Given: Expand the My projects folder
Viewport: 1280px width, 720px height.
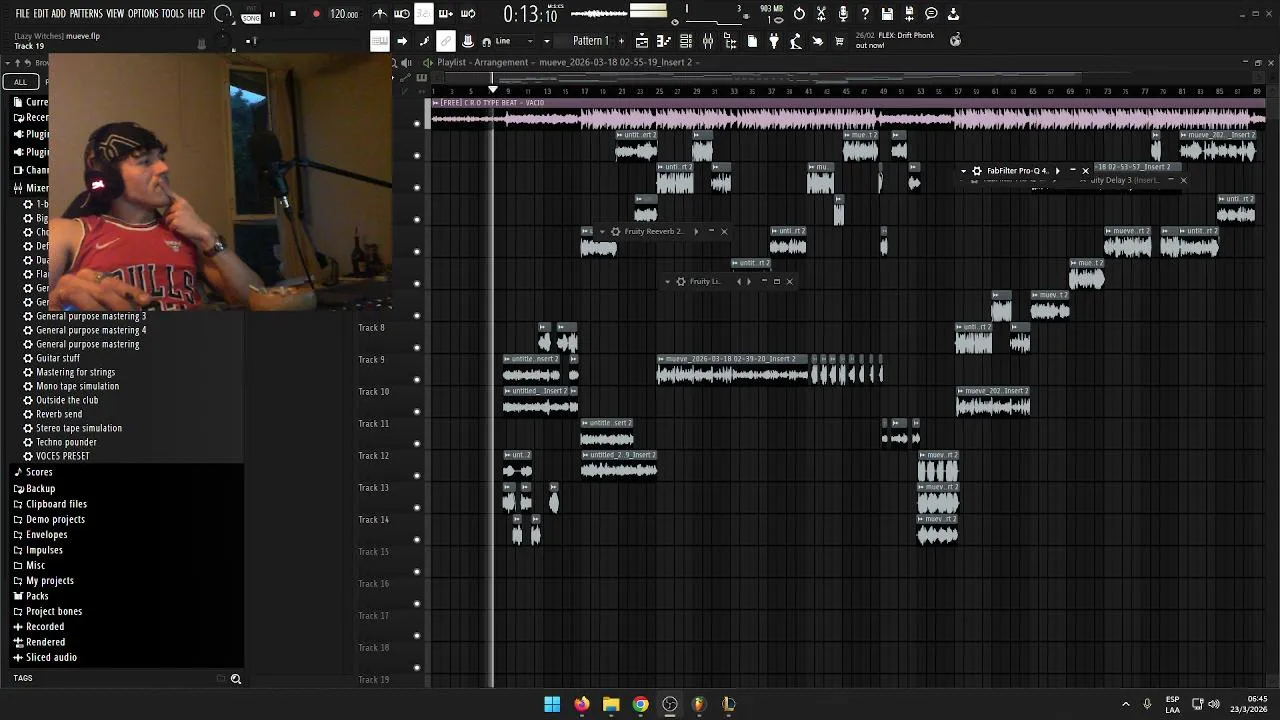Looking at the screenshot, I should [49, 580].
